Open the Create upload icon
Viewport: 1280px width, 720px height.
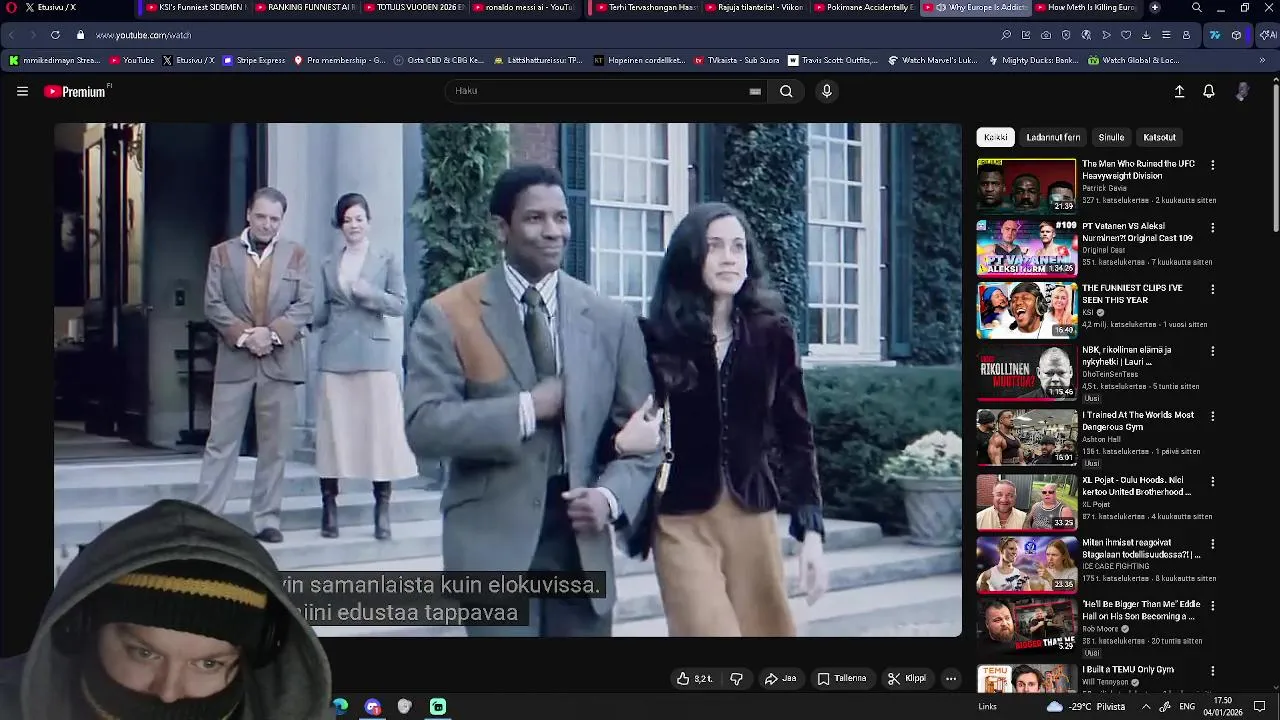pos(1179,91)
